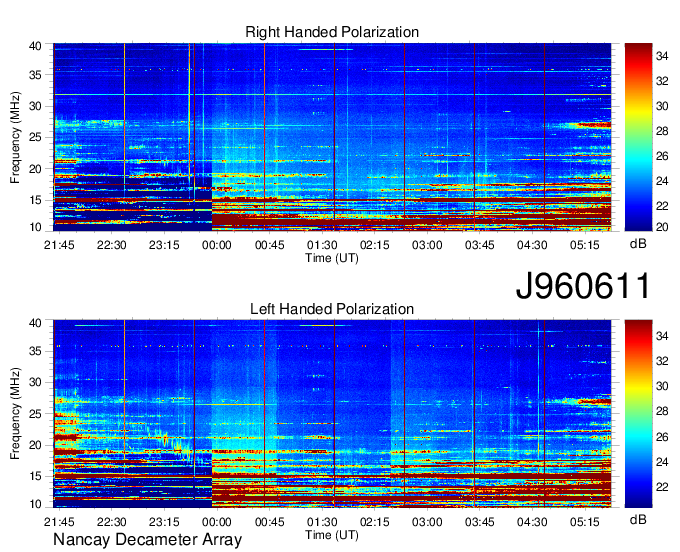Screen dimensions: 680x552
Task: Click the 10 MHz frequency tick of Left Handed plot
Action: click(x=35, y=504)
